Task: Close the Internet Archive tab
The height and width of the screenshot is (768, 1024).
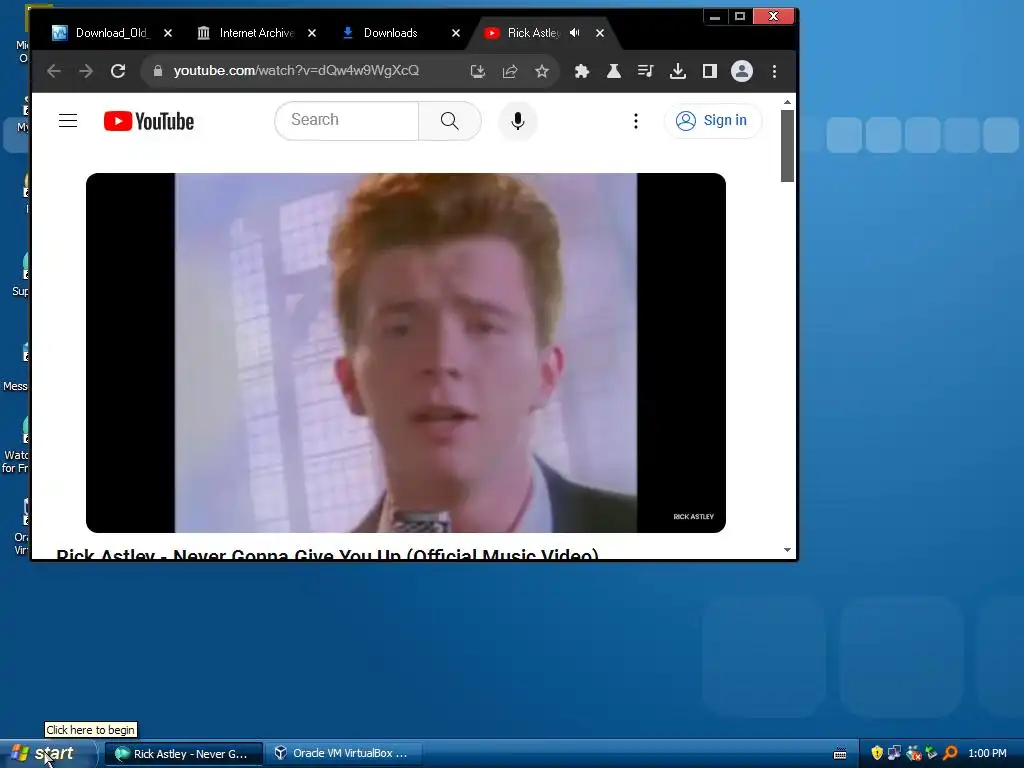Action: 312,33
